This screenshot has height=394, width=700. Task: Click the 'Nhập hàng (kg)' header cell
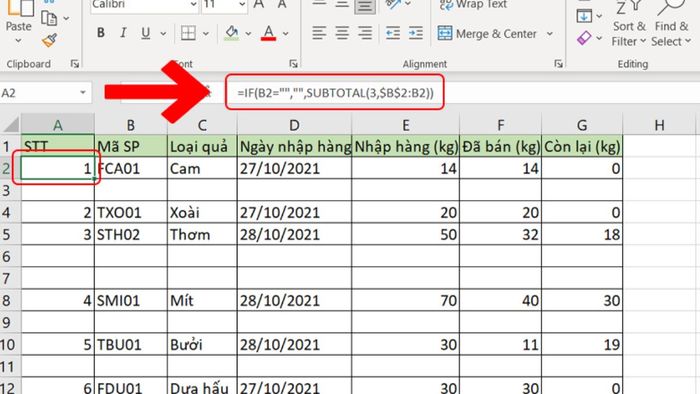(x=405, y=146)
